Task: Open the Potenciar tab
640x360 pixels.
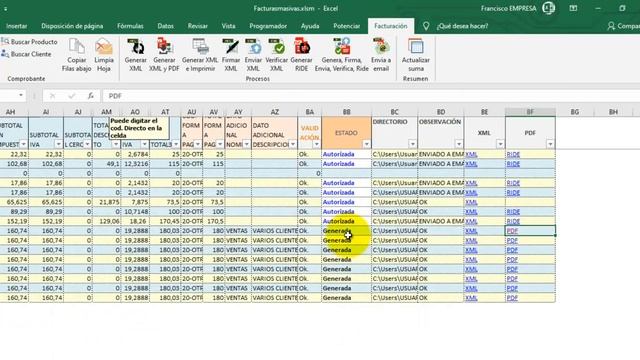Action: pos(347,26)
